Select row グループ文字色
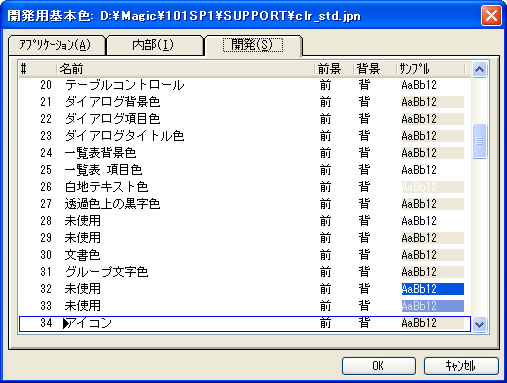This screenshot has width=507, height=383. click(x=245, y=272)
